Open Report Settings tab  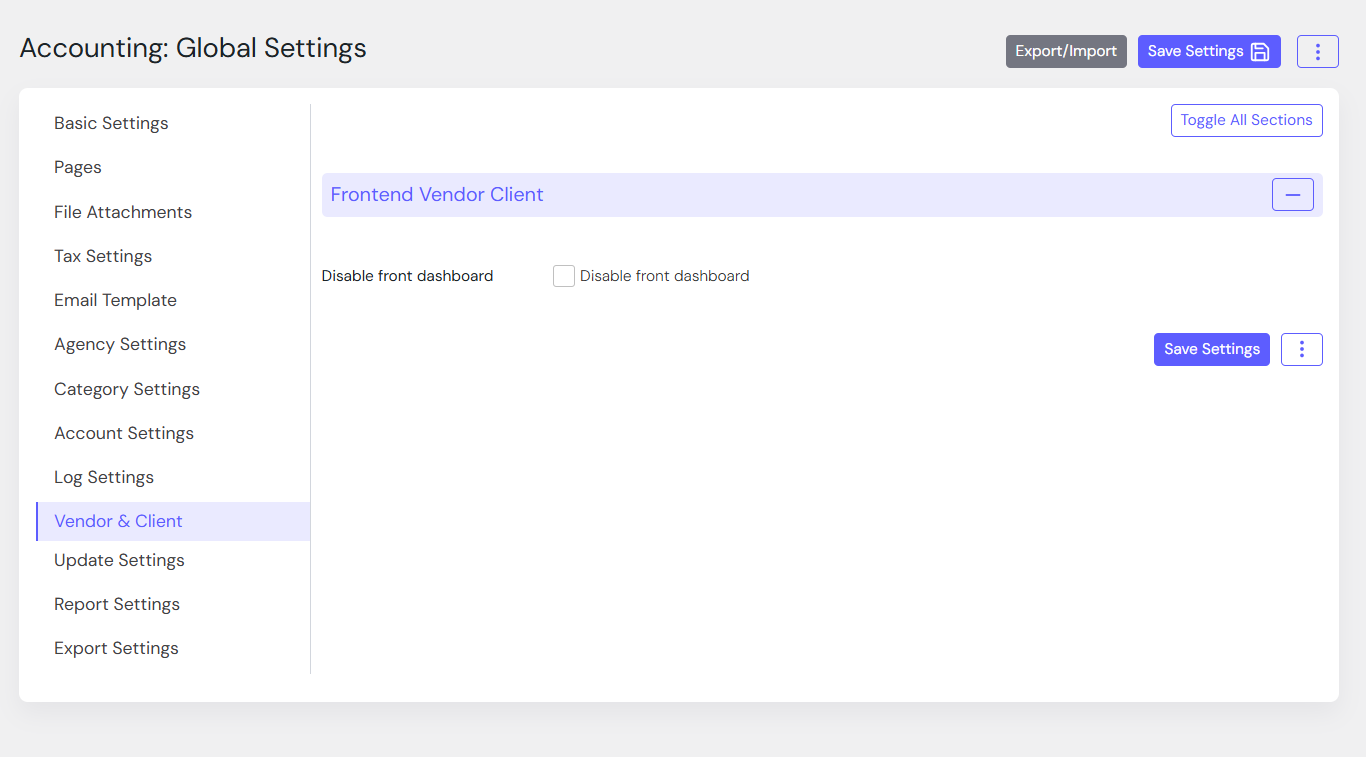(x=117, y=604)
